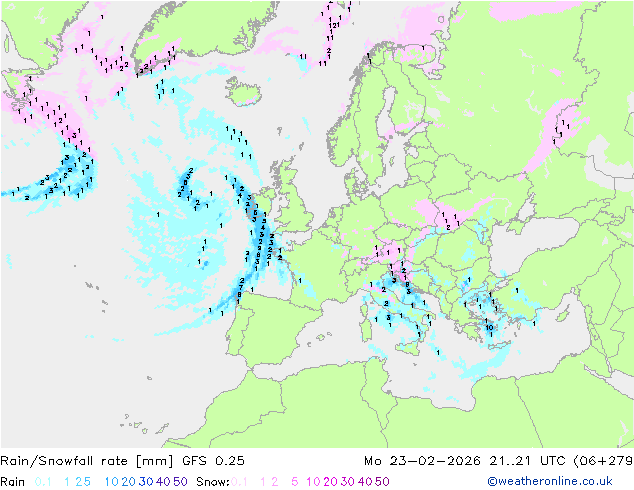Select the Rain 30 legend color
This screenshot has width=634, height=490.
tap(146, 482)
